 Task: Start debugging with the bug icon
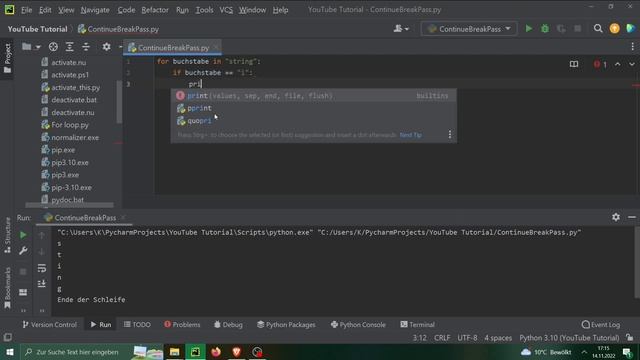(545, 29)
